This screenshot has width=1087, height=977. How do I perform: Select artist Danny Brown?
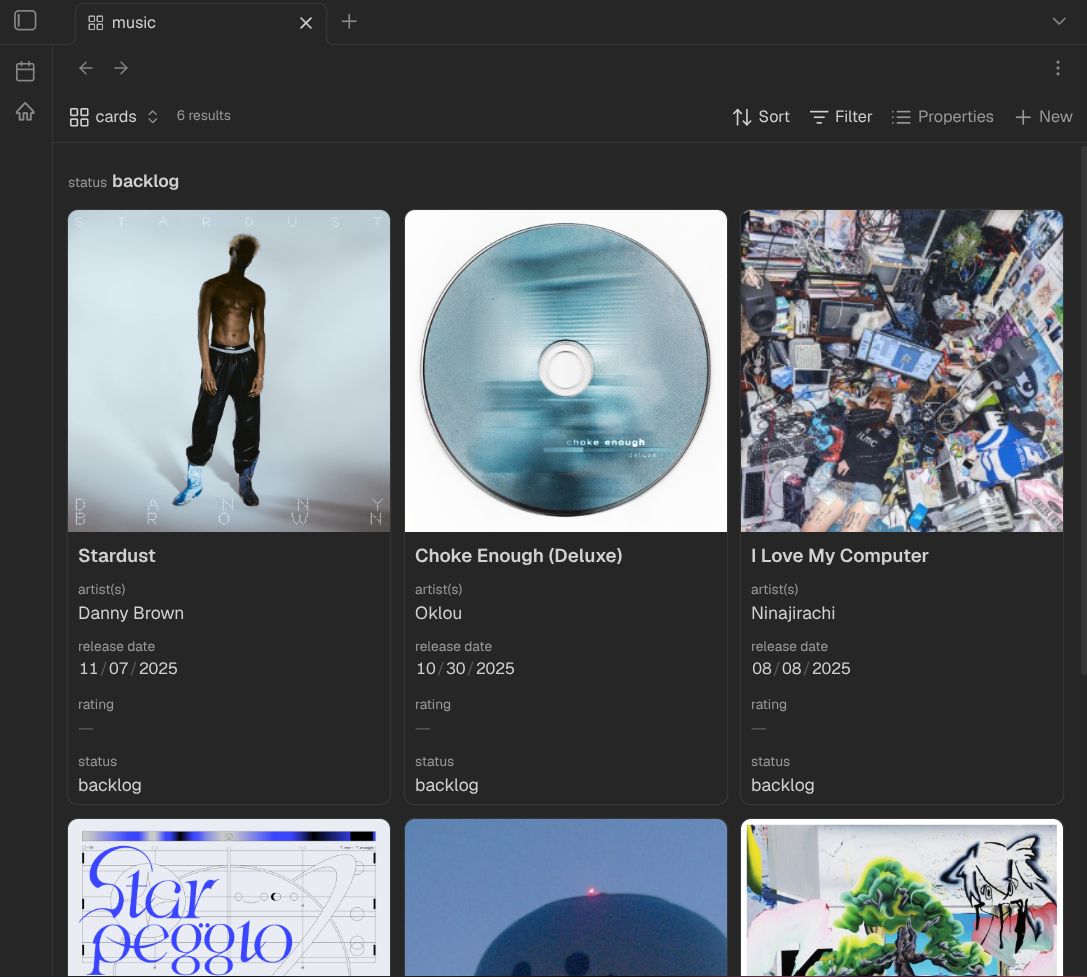point(131,613)
